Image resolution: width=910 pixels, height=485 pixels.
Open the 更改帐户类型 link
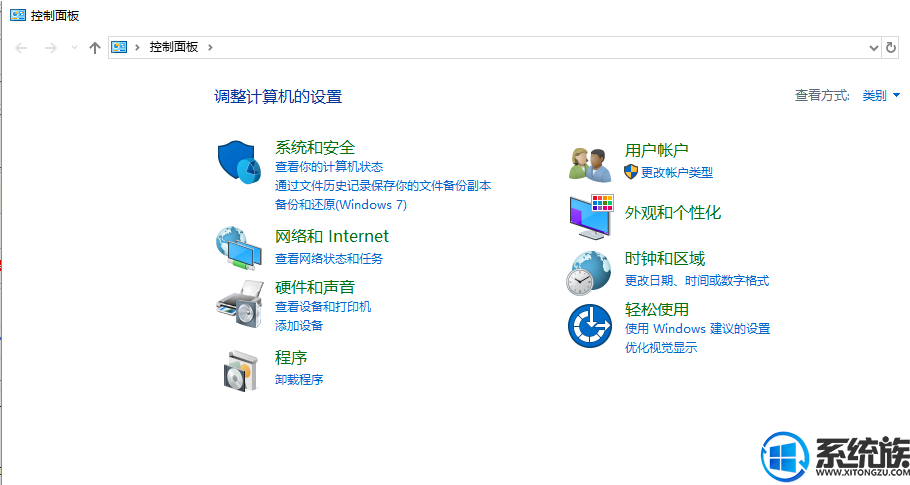(x=677, y=172)
